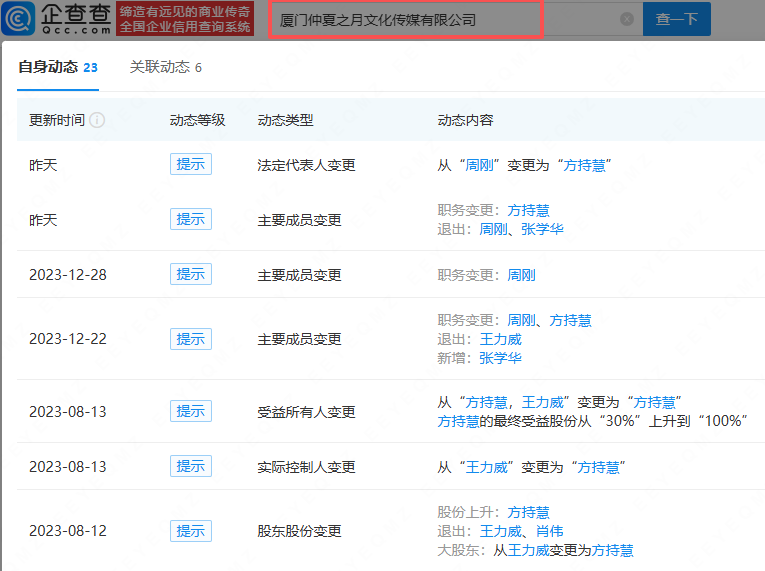Clear search text with the X icon

(627, 19)
